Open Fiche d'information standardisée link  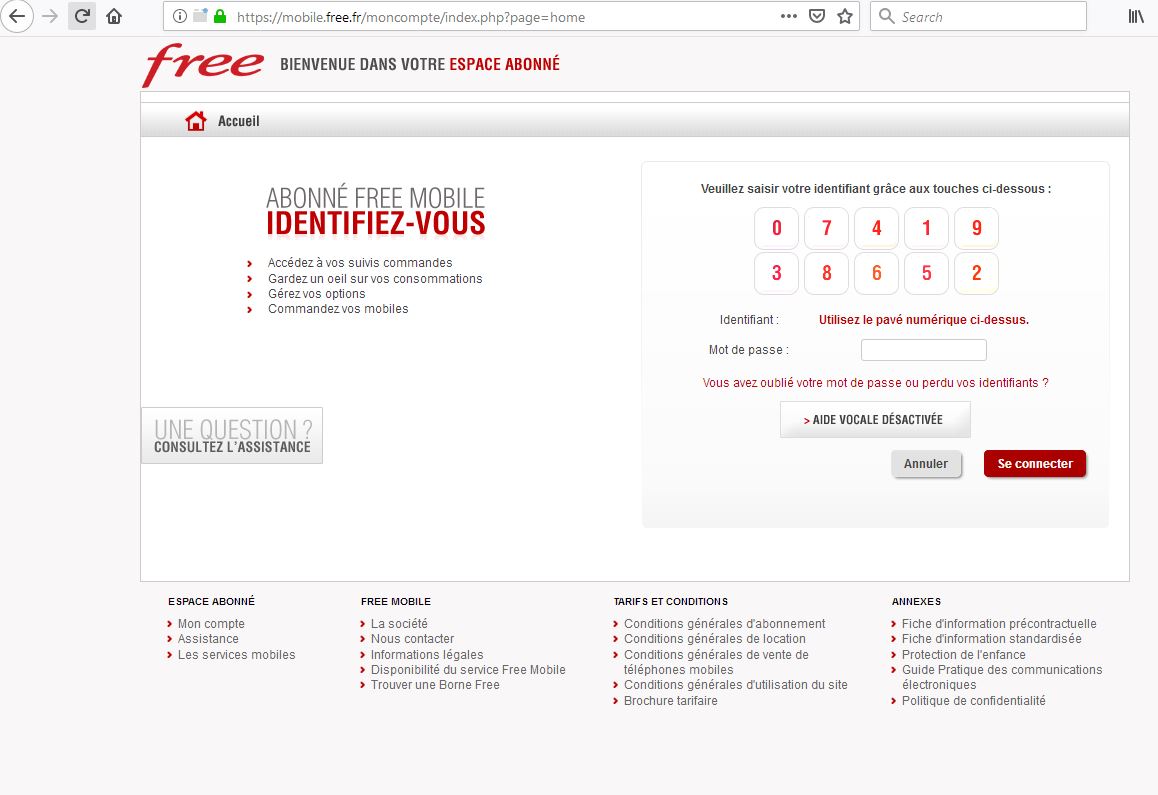[992, 639]
